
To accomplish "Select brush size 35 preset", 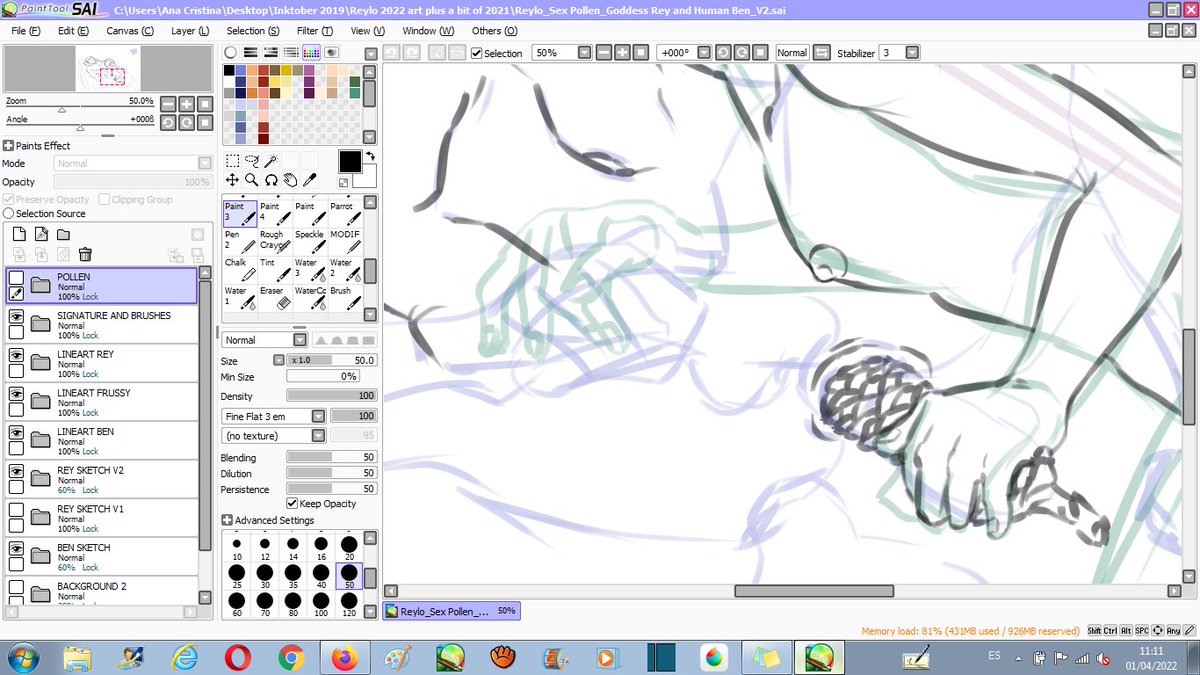I will pyautogui.click(x=293, y=577).
